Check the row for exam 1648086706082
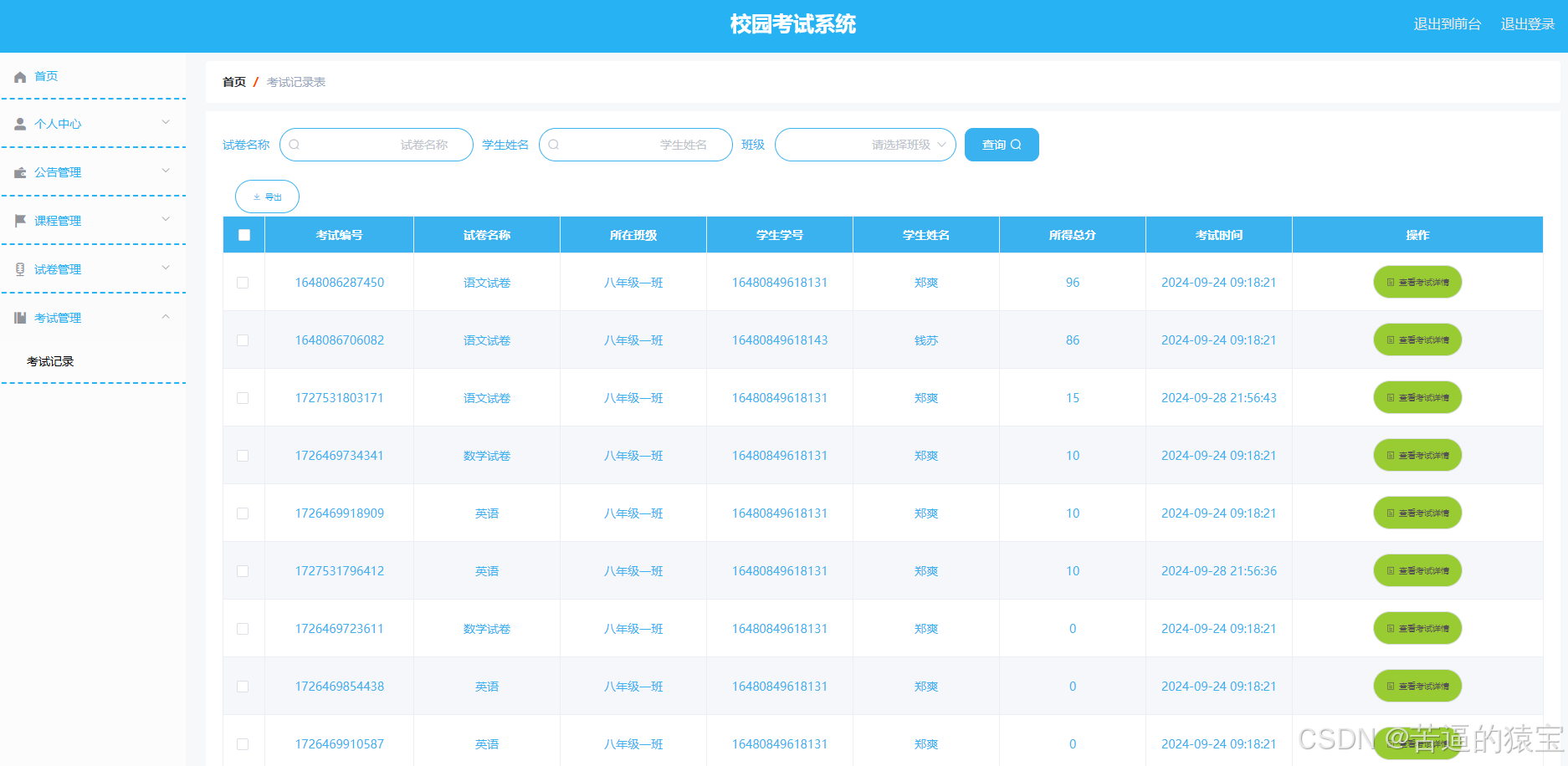This screenshot has width=1568, height=766. tap(243, 340)
